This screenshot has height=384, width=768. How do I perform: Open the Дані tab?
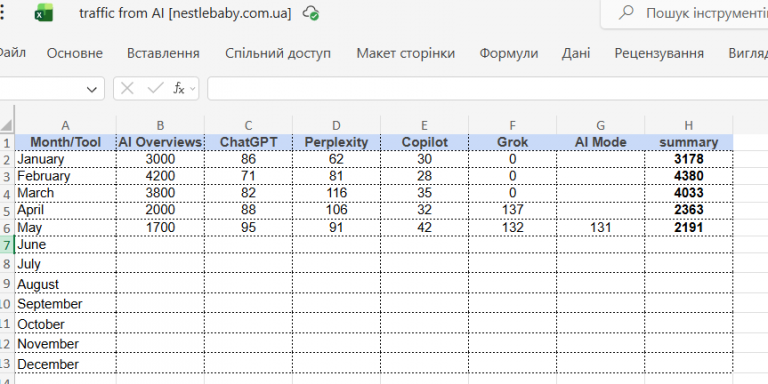(x=576, y=53)
